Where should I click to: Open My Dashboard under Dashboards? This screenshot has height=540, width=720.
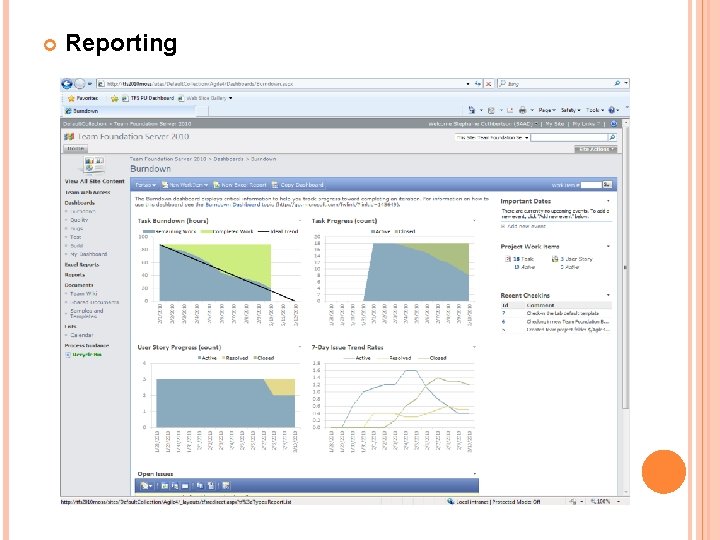click(x=88, y=254)
